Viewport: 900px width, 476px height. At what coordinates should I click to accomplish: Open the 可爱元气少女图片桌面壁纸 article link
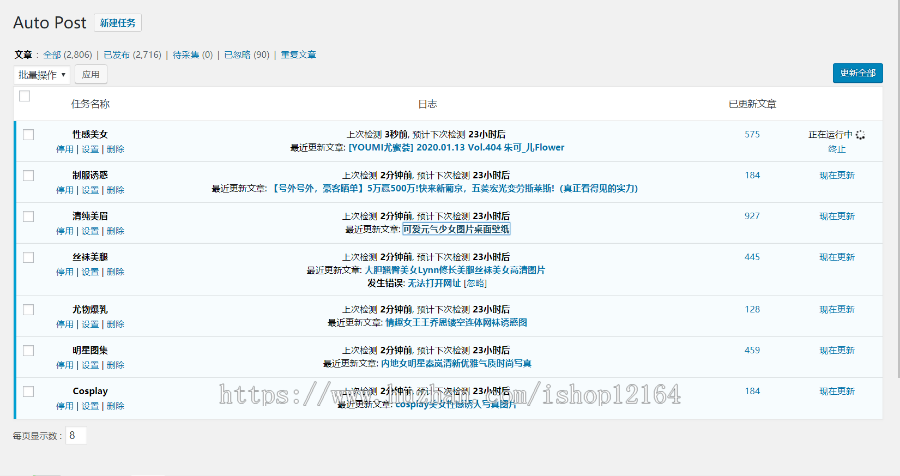coord(456,229)
